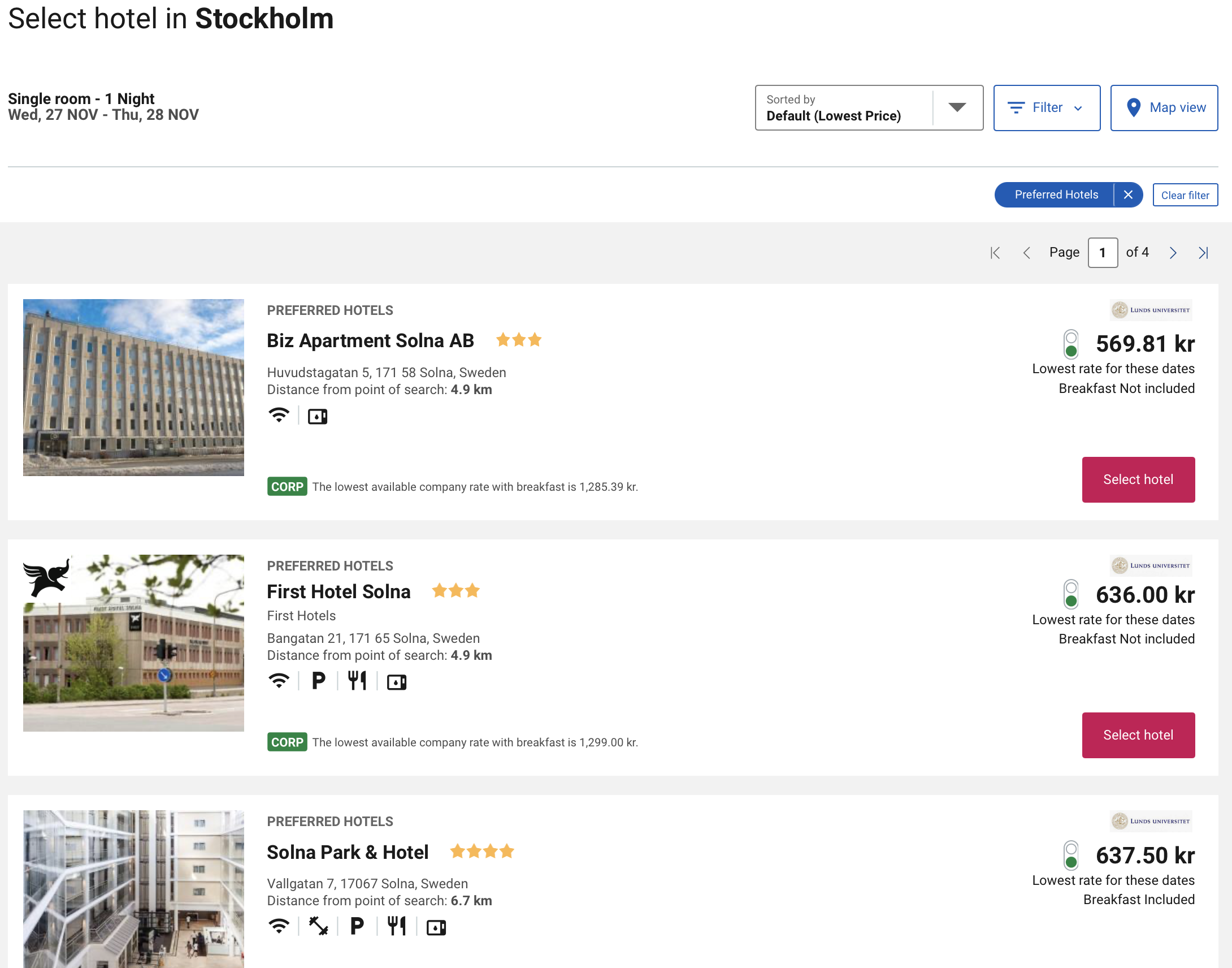Click traffic light indicator beside 636.00 kr
The width and height of the screenshot is (1232, 968).
point(1070,594)
